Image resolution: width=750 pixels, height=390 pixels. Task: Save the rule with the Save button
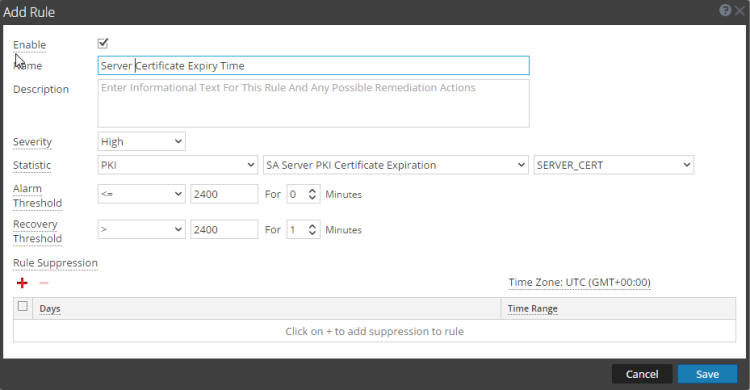click(707, 374)
